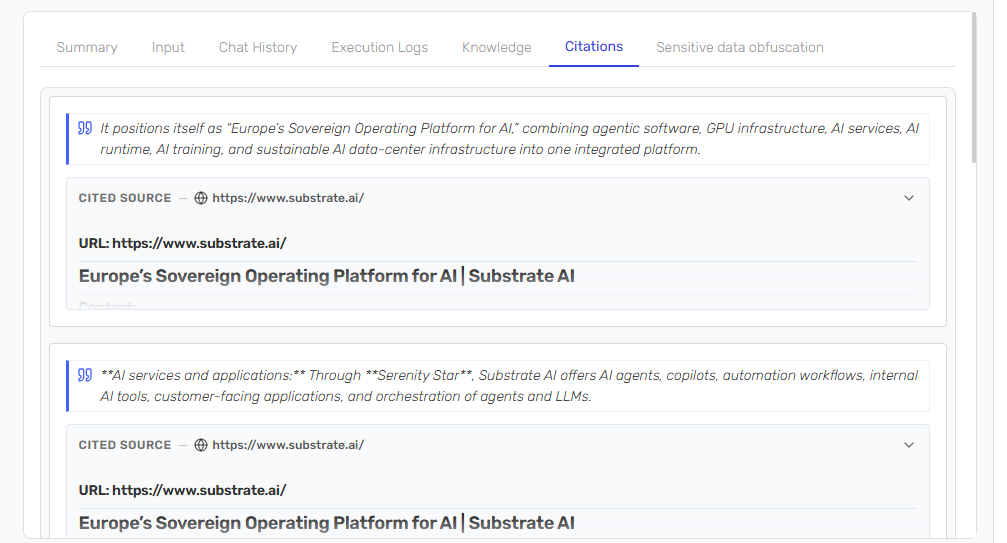Click globe icon in first cited source header
Image resolution: width=1007 pixels, height=543 pixels.
(201, 198)
